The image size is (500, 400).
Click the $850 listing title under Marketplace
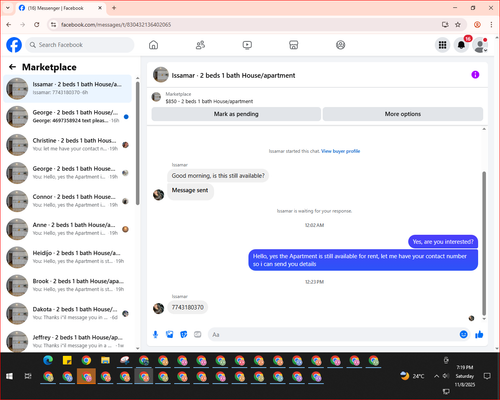click(x=209, y=101)
